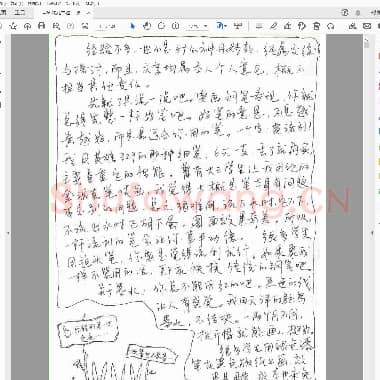Click the star bookmark icon in toolbar
The image size is (380, 380).
pos(13,26)
